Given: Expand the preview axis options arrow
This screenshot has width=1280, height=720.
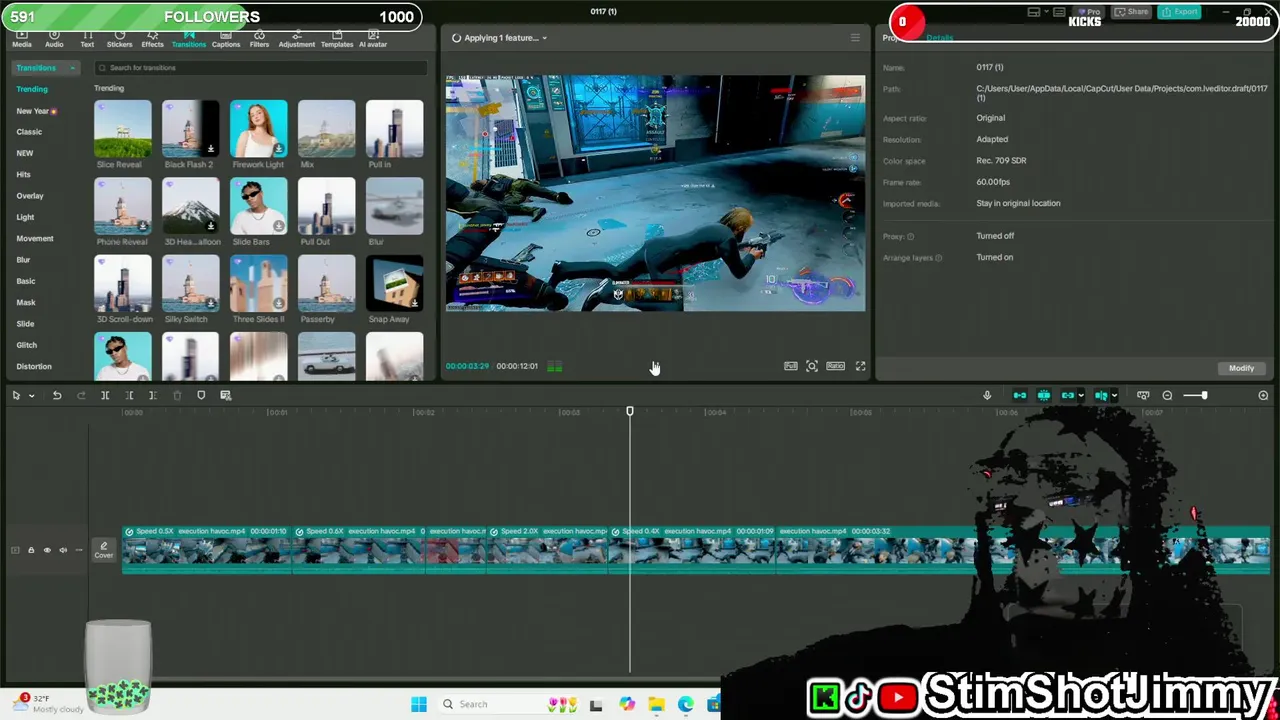Looking at the screenshot, I should [x=1114, y=396].
